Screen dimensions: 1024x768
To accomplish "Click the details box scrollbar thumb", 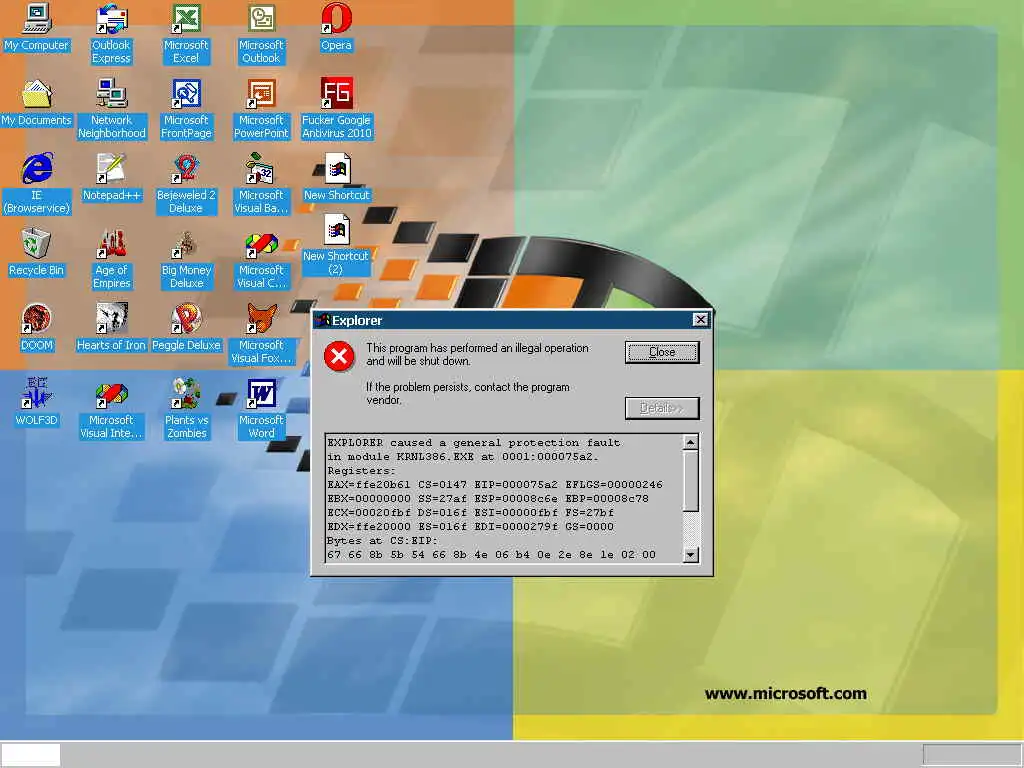I will tap(690, 481).
